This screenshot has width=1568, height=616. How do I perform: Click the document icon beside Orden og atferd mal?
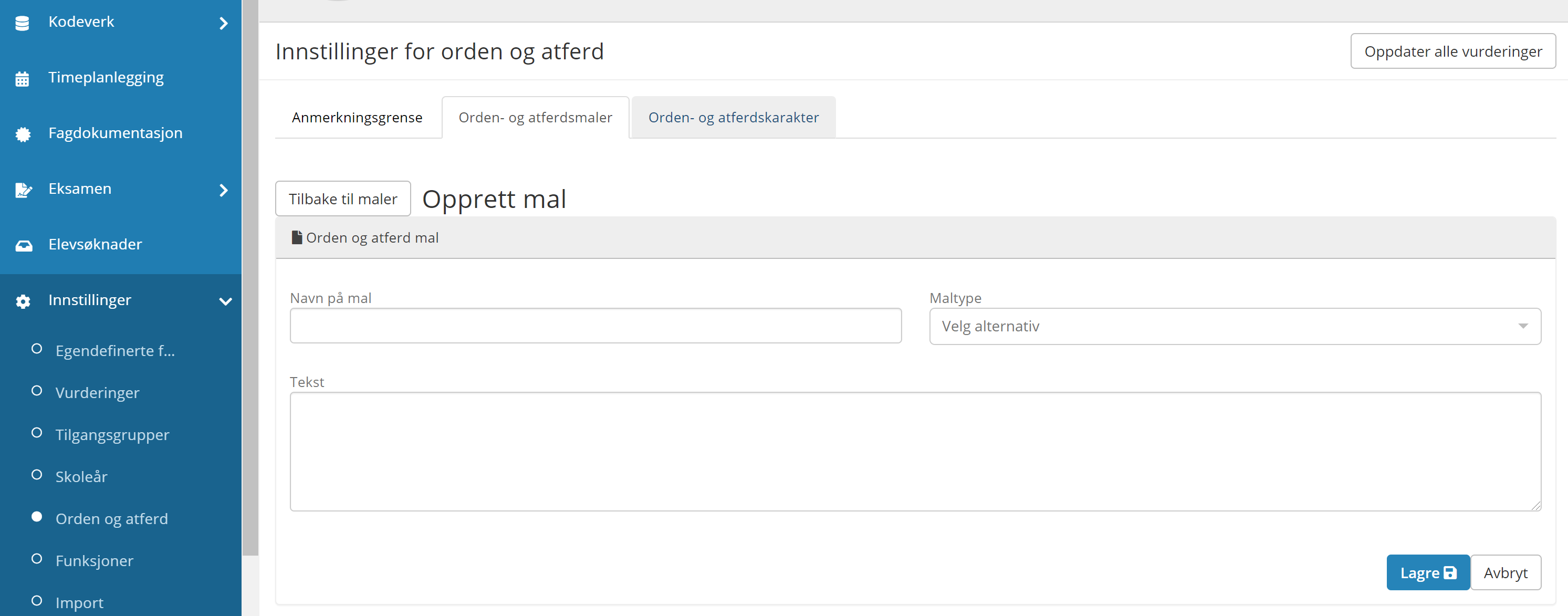(297, 237)
